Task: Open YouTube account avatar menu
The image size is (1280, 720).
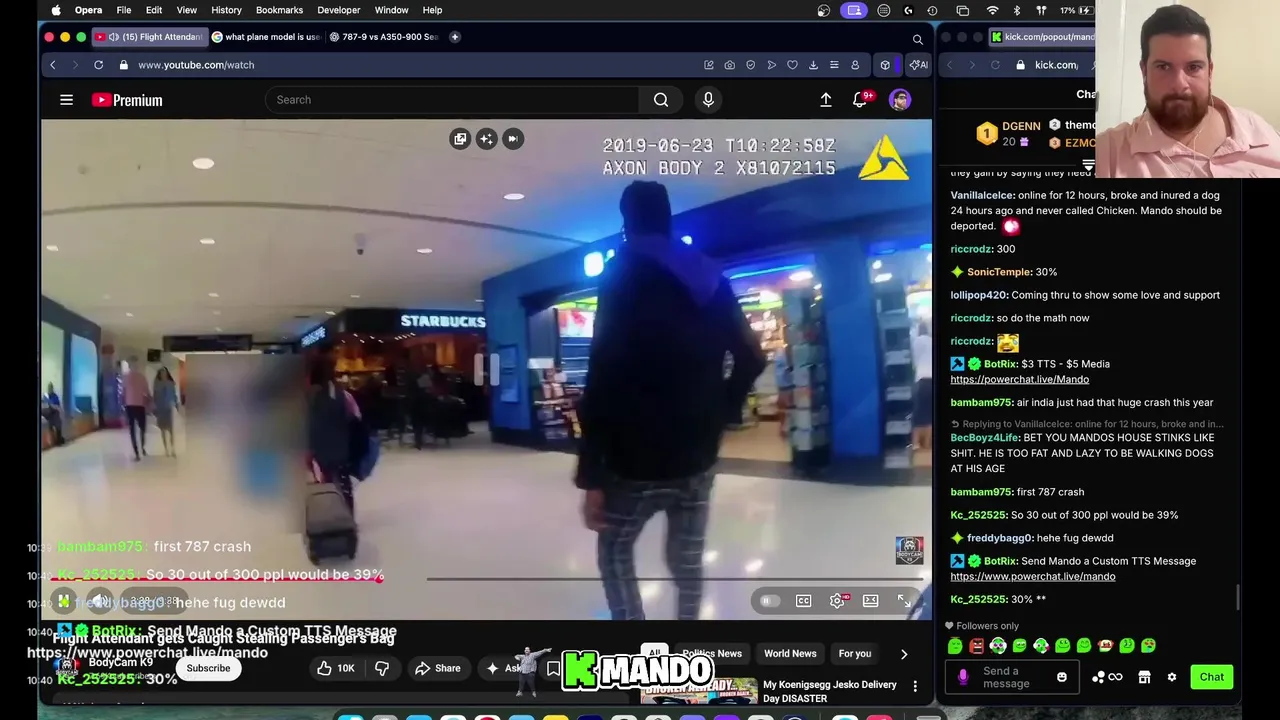Action: [x=900, y=100]
